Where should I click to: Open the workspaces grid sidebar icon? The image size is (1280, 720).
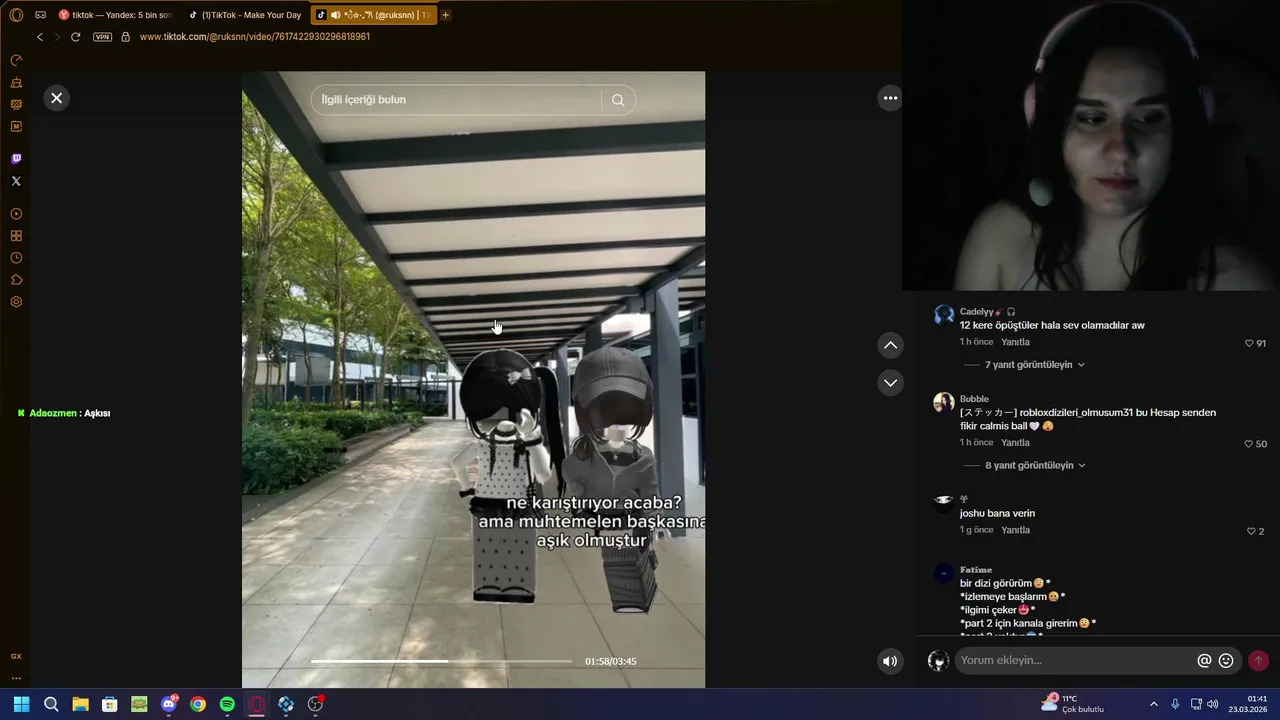(x=16, y=236)
